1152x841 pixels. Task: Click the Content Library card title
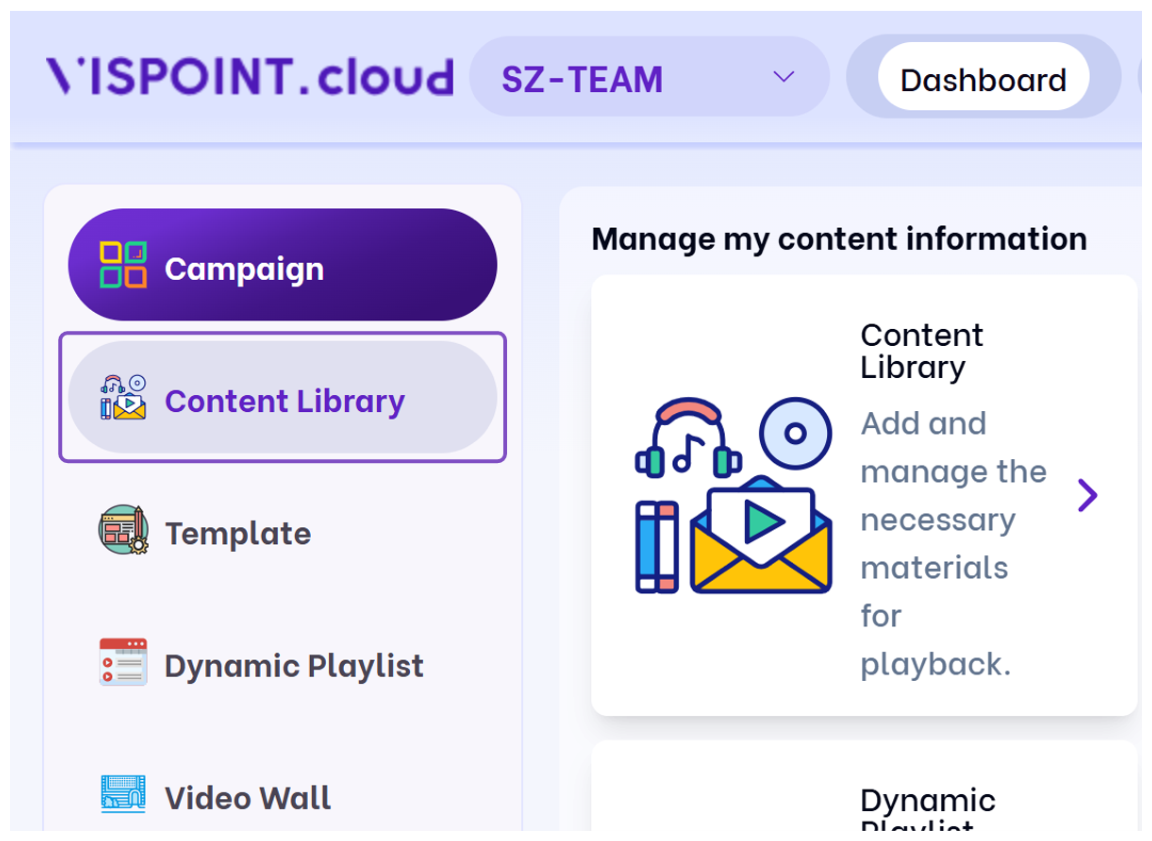click(921, 351)
